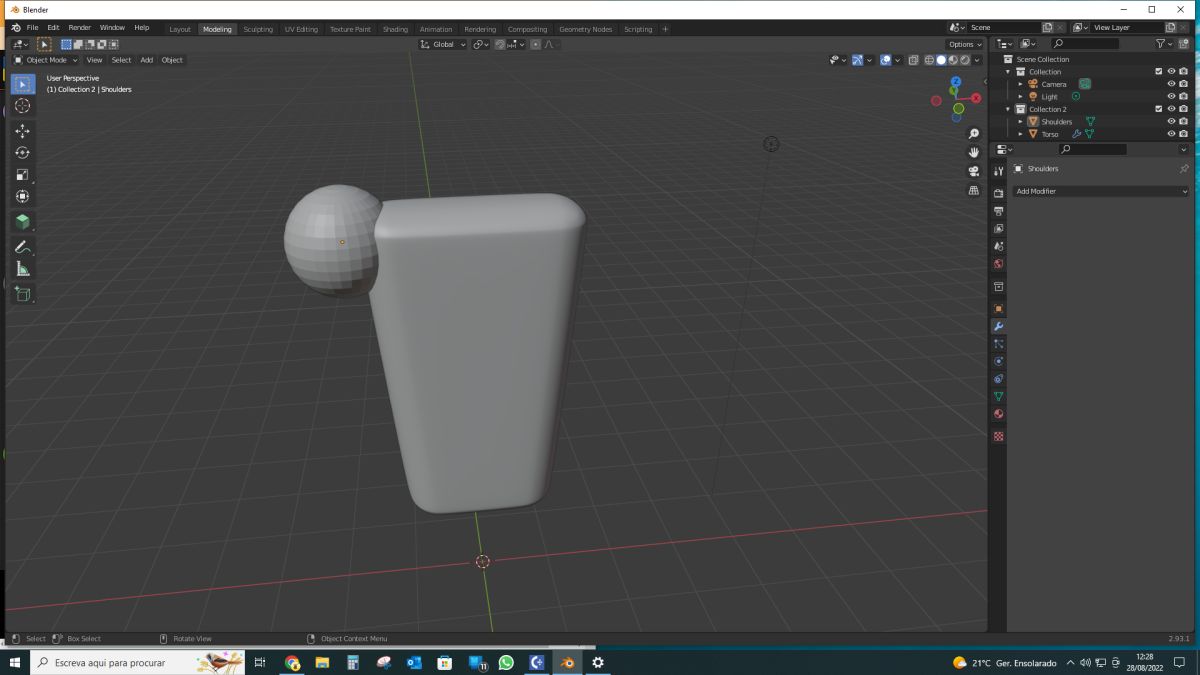Open the Tool properties tab

click(x=998, y=171)
